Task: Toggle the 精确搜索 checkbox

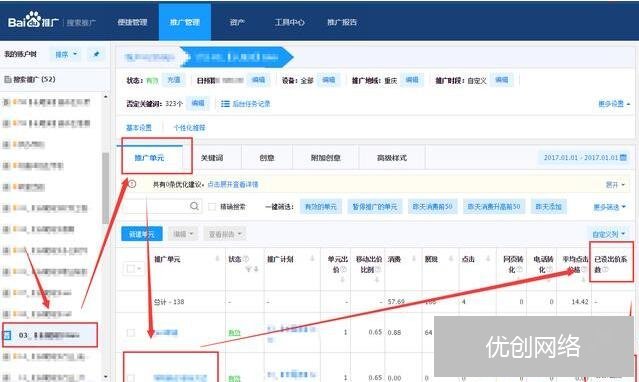Action: (x=212, y=207)
